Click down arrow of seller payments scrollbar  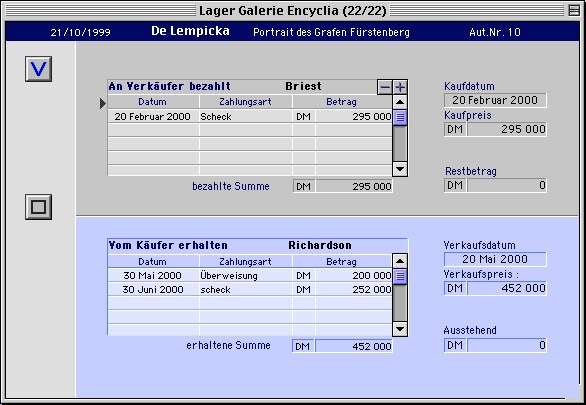[400, 169]
